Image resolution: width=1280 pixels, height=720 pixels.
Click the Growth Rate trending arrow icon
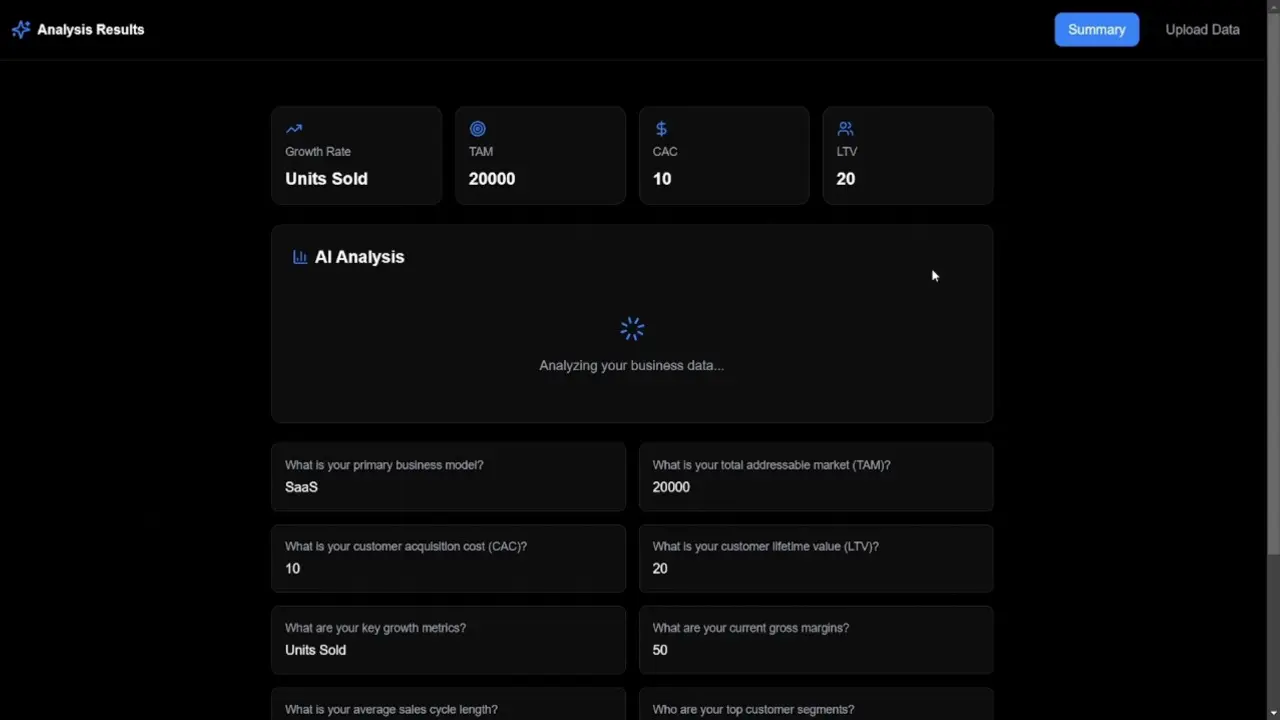pyautogui.click(x=294, y=129)
